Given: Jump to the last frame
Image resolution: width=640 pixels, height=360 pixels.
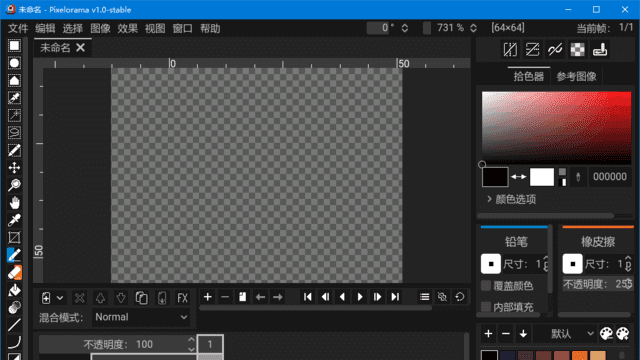Looking at the screenshot, I should click(395, 297).
